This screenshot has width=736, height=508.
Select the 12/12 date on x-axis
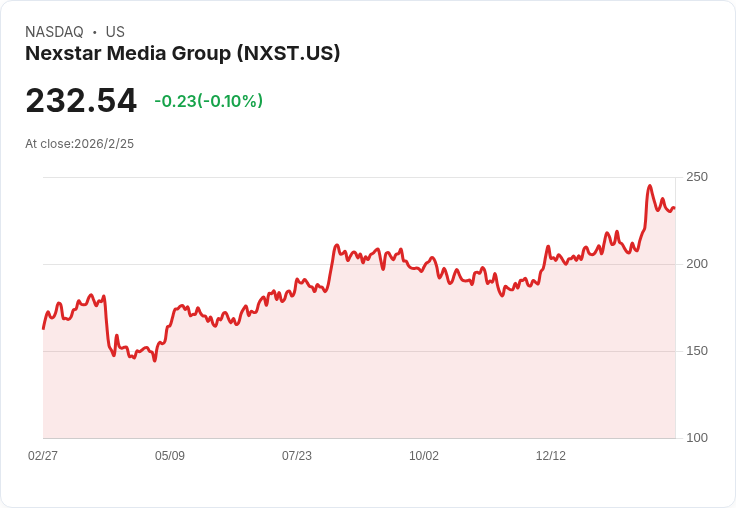(x=551, y=456)
